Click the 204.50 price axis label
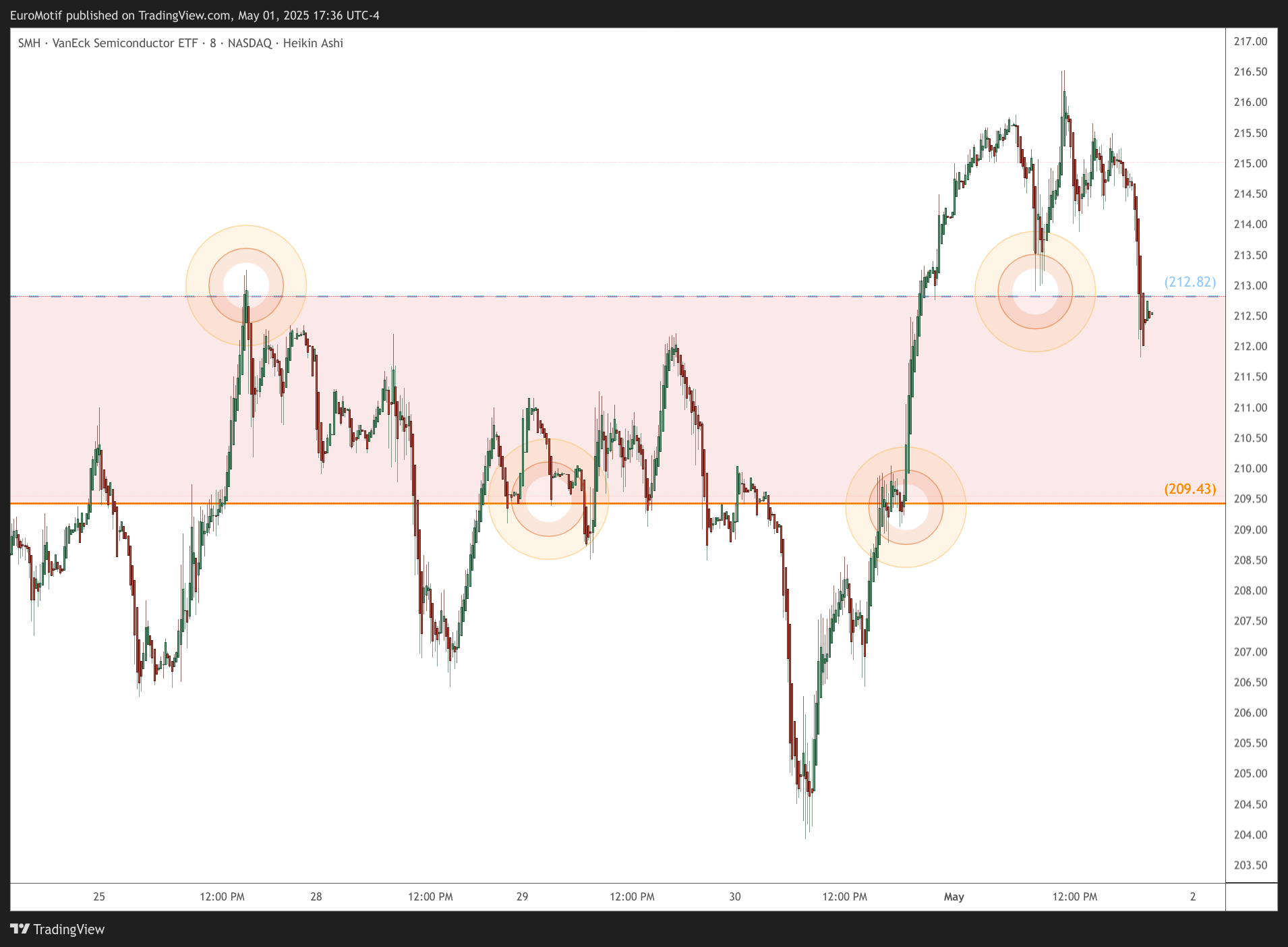1288x947 pixels. click(1250, 804)
